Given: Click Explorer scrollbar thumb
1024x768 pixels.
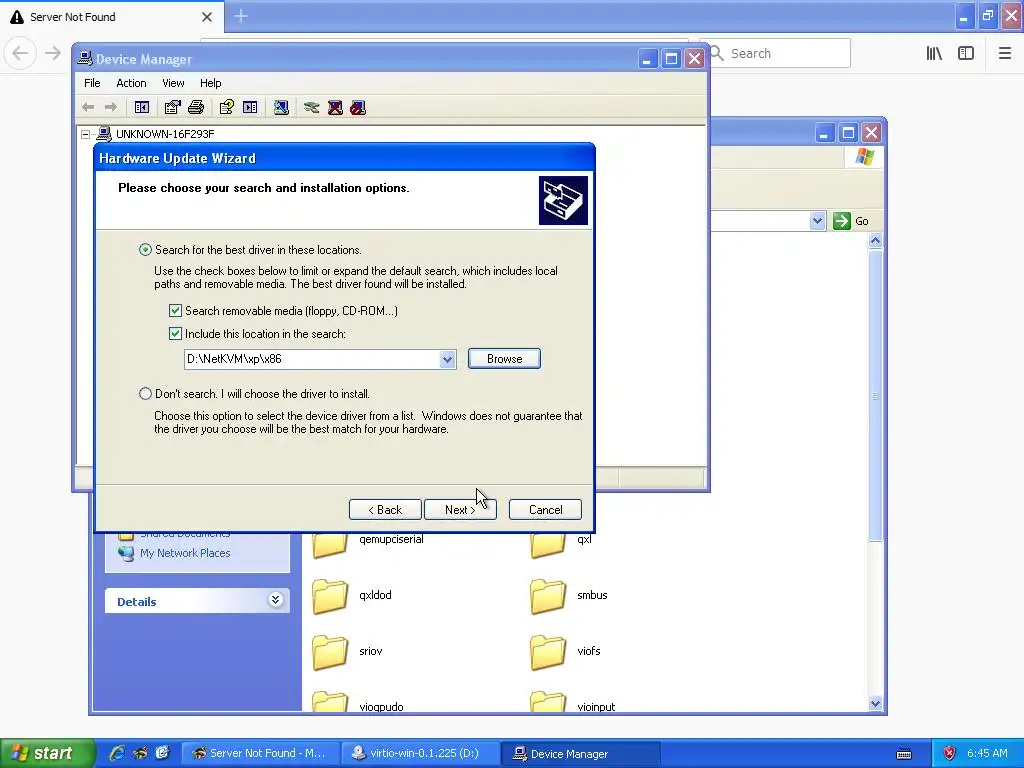Looking at the screenshot, I should [x=876, y=395].
